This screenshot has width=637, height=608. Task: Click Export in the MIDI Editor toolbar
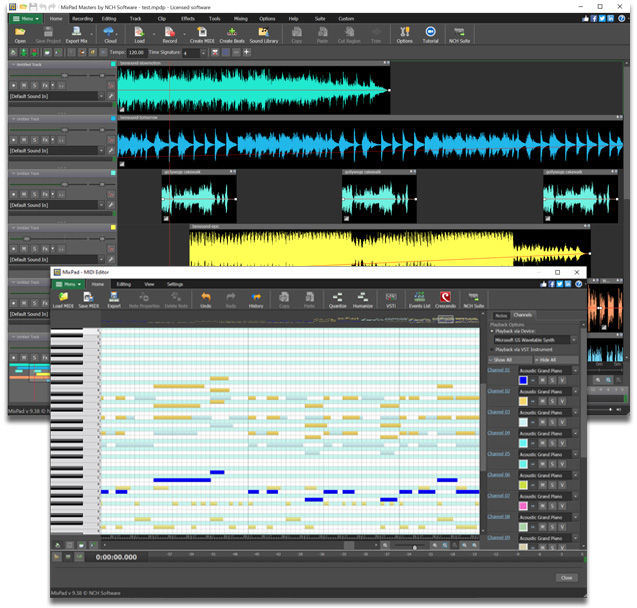(x=114, y=300)
